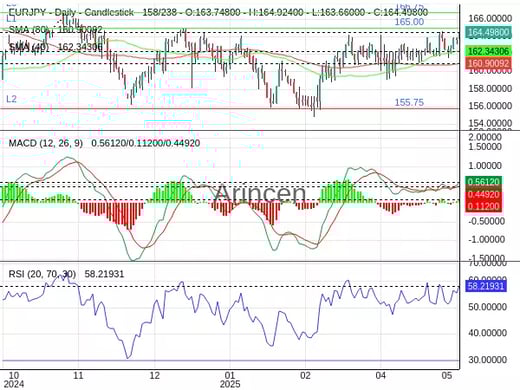
Task: Click the brown 0.11200 histogram value tag
Action: (483, 206)
